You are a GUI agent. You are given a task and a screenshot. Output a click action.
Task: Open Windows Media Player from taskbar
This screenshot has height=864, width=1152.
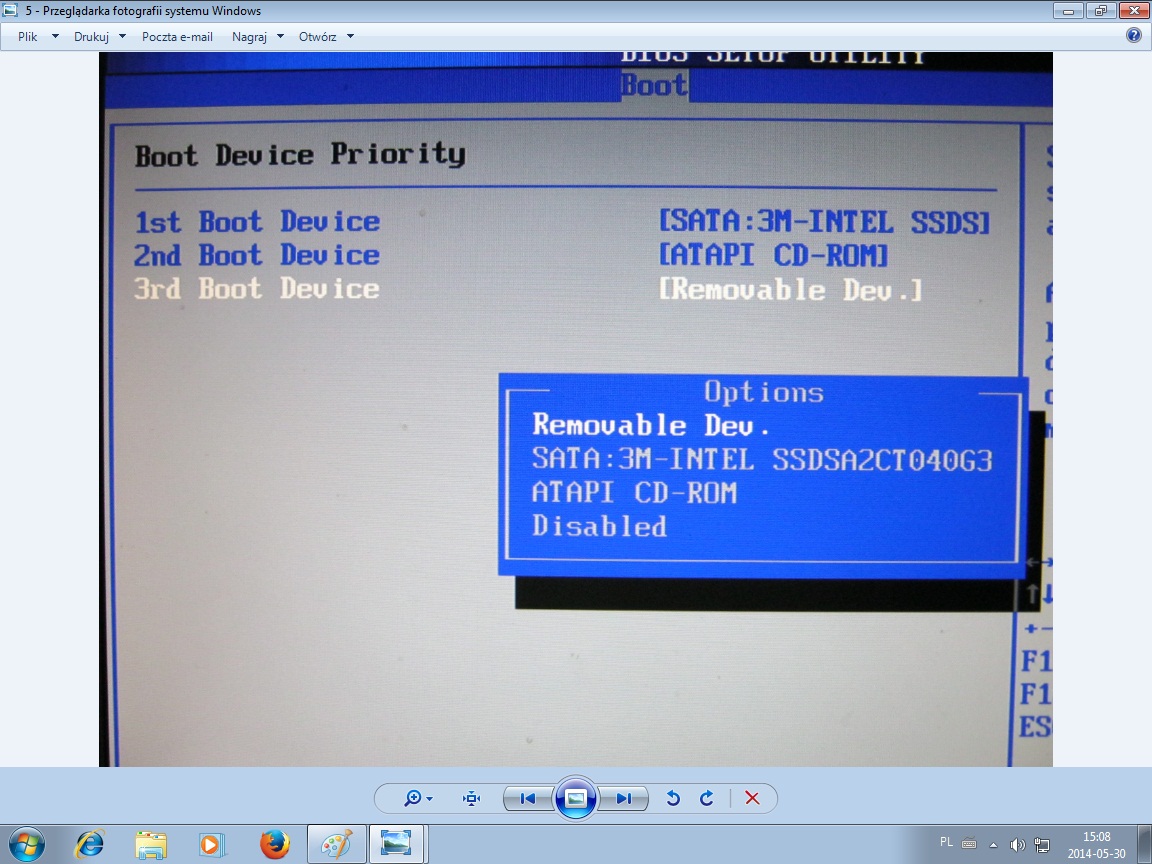point(212,844)
